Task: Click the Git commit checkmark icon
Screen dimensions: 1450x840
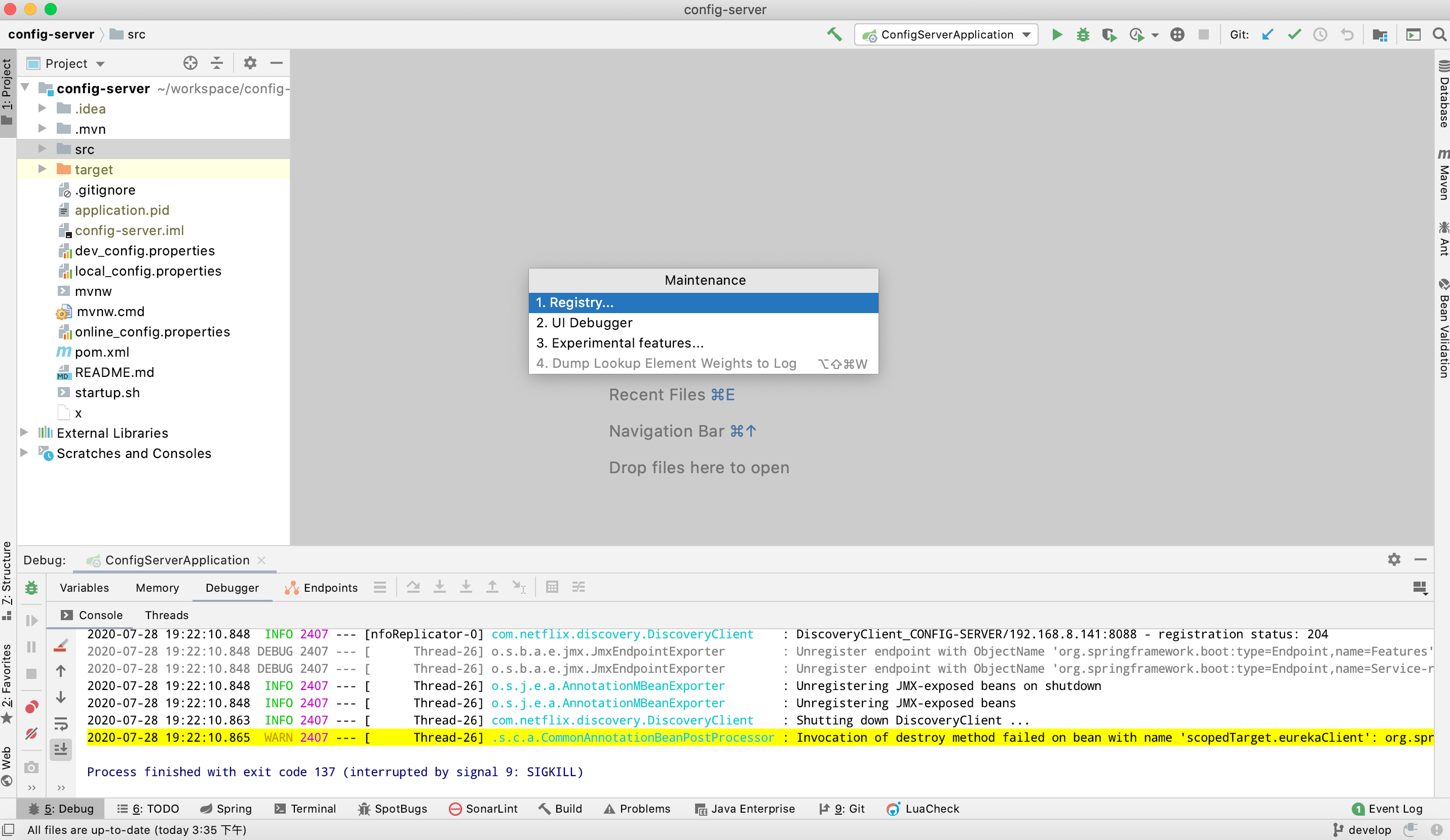Action: click(x=1294, y=34)
